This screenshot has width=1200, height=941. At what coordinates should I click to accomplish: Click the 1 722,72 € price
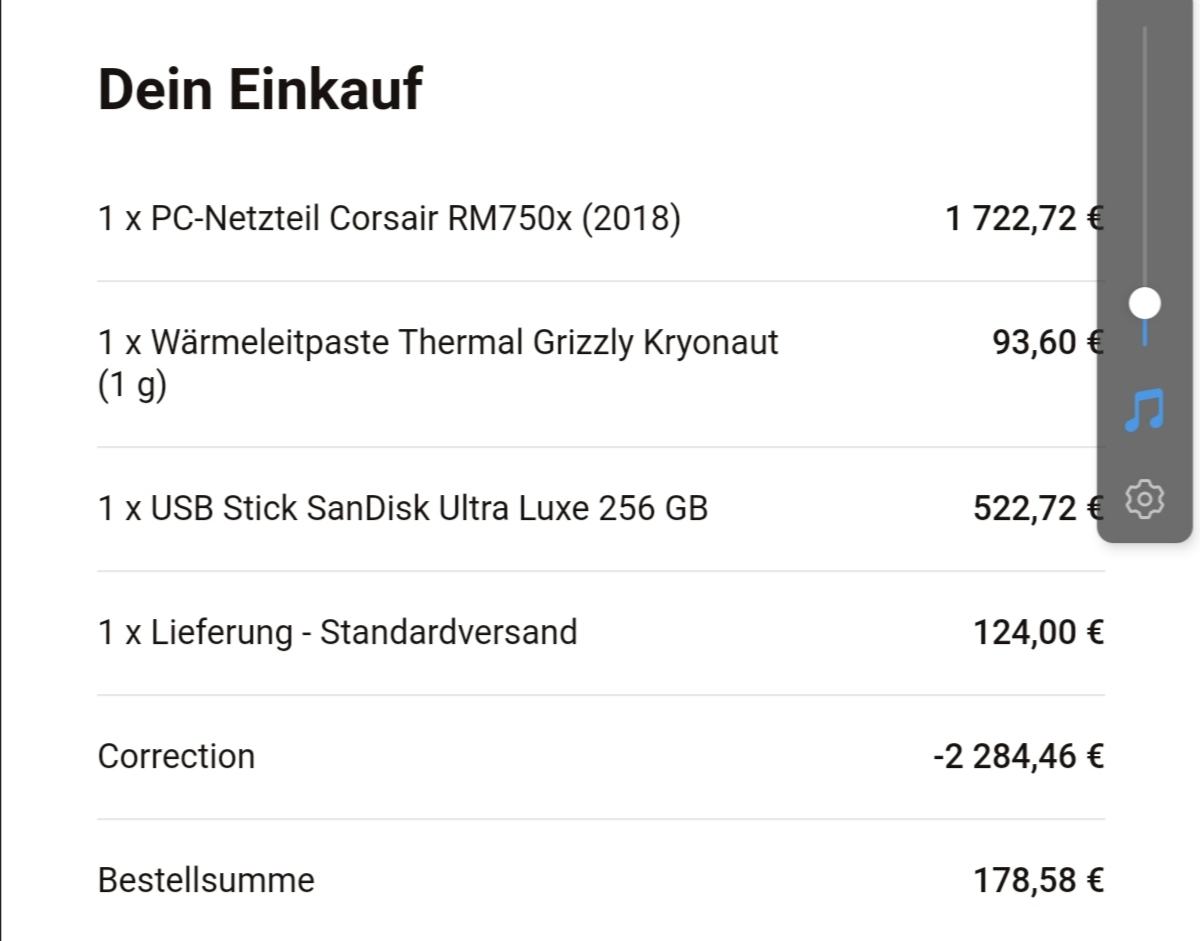[1020, 218]
